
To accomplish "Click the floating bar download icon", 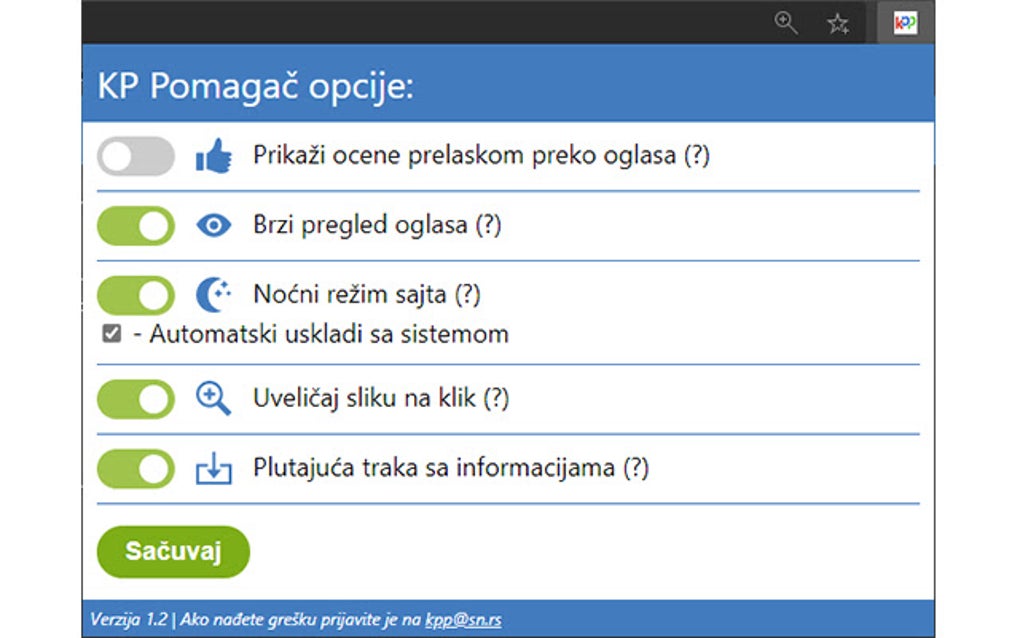I will (x=213, y=468).
